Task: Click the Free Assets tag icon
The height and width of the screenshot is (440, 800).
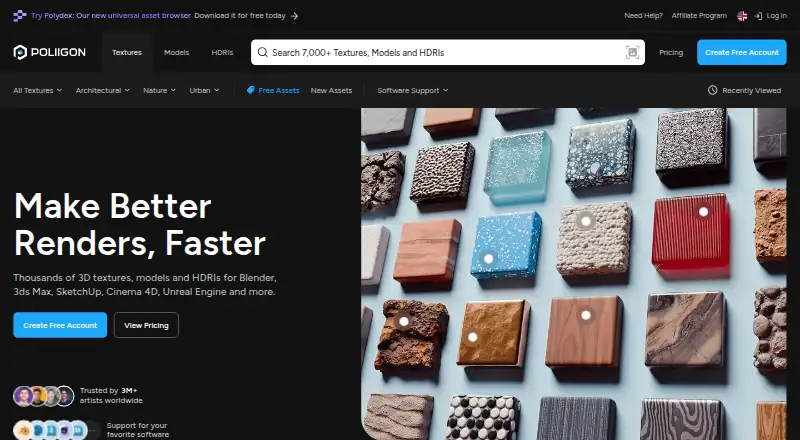Action: point(251,90)
